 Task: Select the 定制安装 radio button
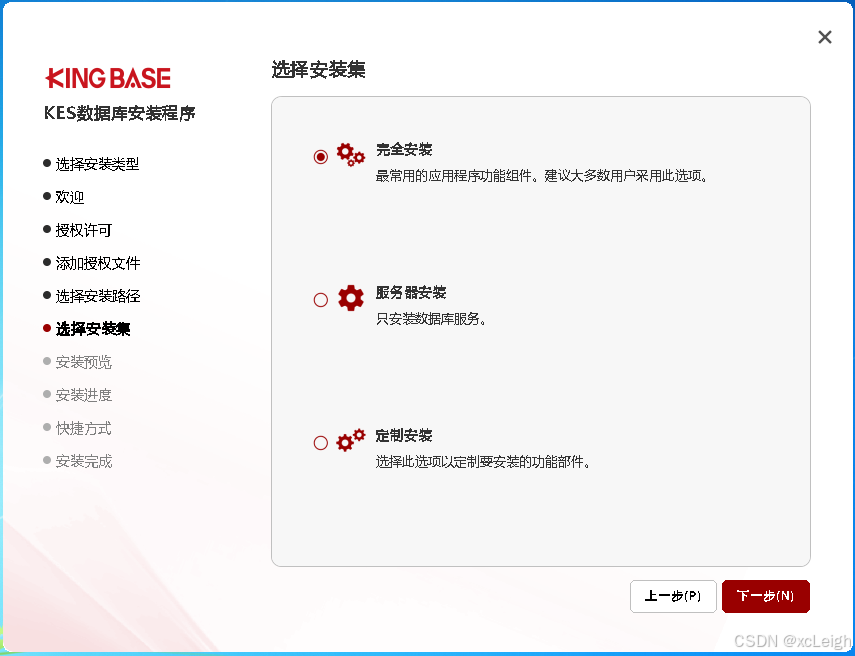point(320,442)
